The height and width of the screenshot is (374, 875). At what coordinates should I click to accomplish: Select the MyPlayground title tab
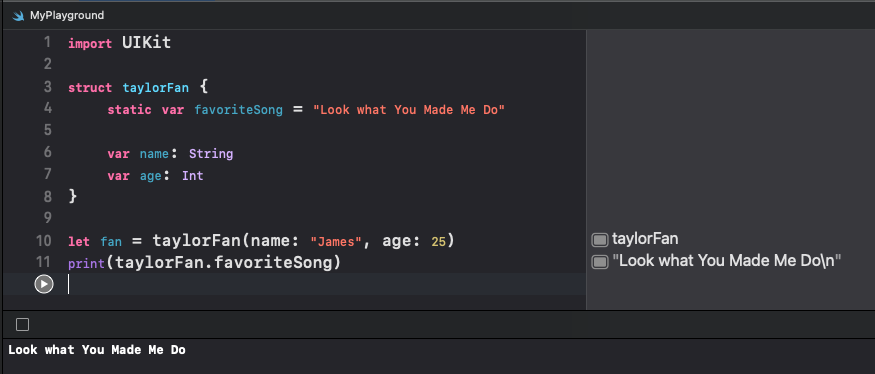pyautogui.click(x=67, y=16)
